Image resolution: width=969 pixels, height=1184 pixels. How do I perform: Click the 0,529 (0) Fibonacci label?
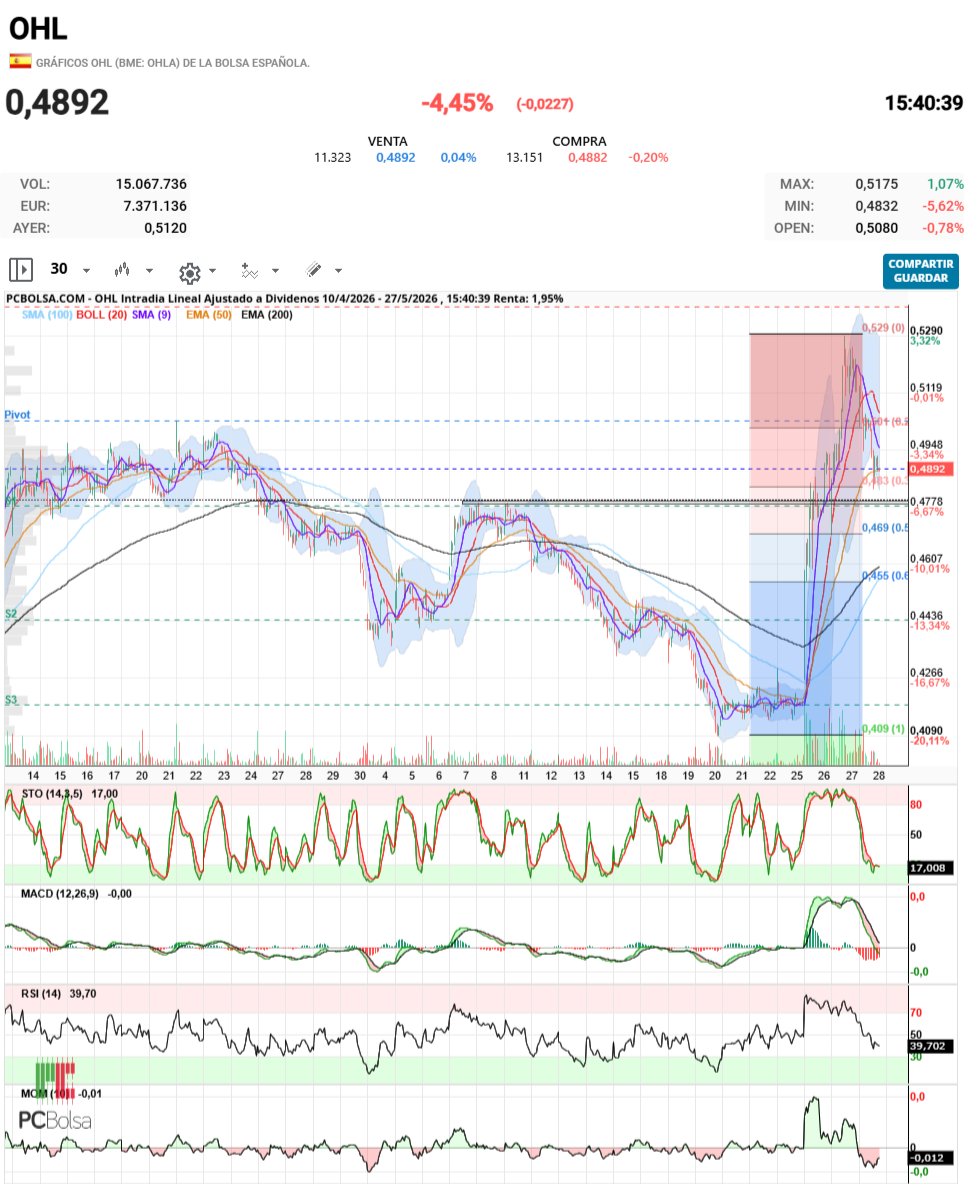click(x=883, y=328)
